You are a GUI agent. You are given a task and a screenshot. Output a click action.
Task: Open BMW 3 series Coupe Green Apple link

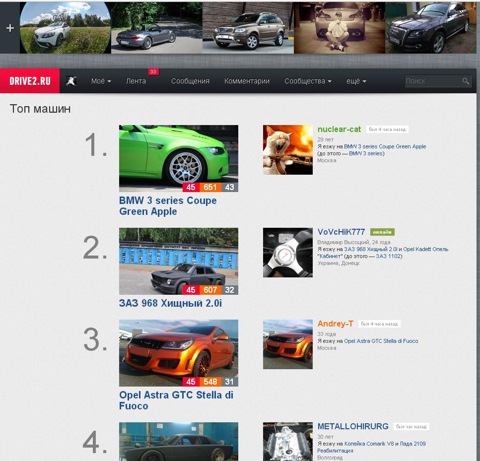[168, 206]
